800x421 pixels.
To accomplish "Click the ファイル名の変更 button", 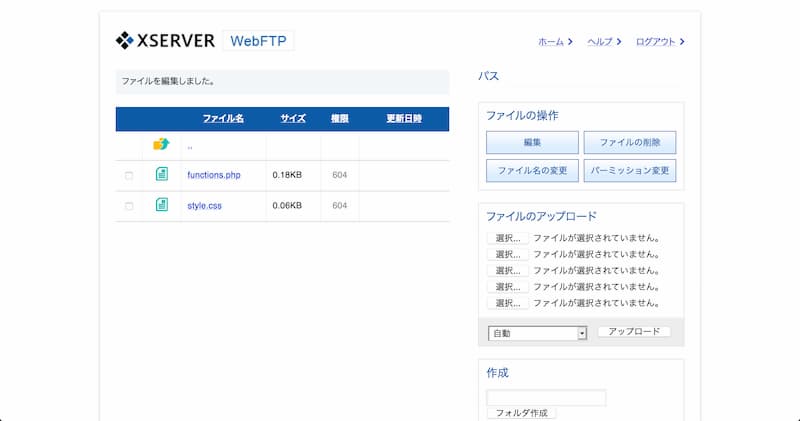I will (x=532, y=170).
